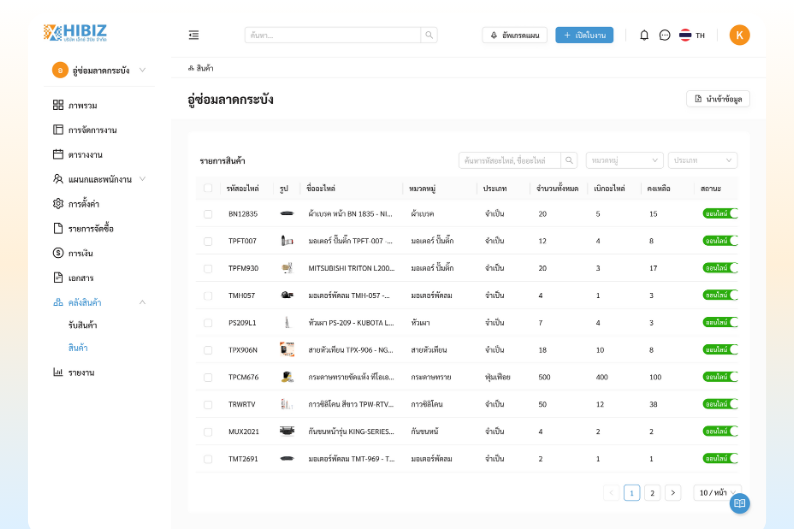Open the chat messages icon
Viewport: 794px width, 529px height.
pos(665,35)
